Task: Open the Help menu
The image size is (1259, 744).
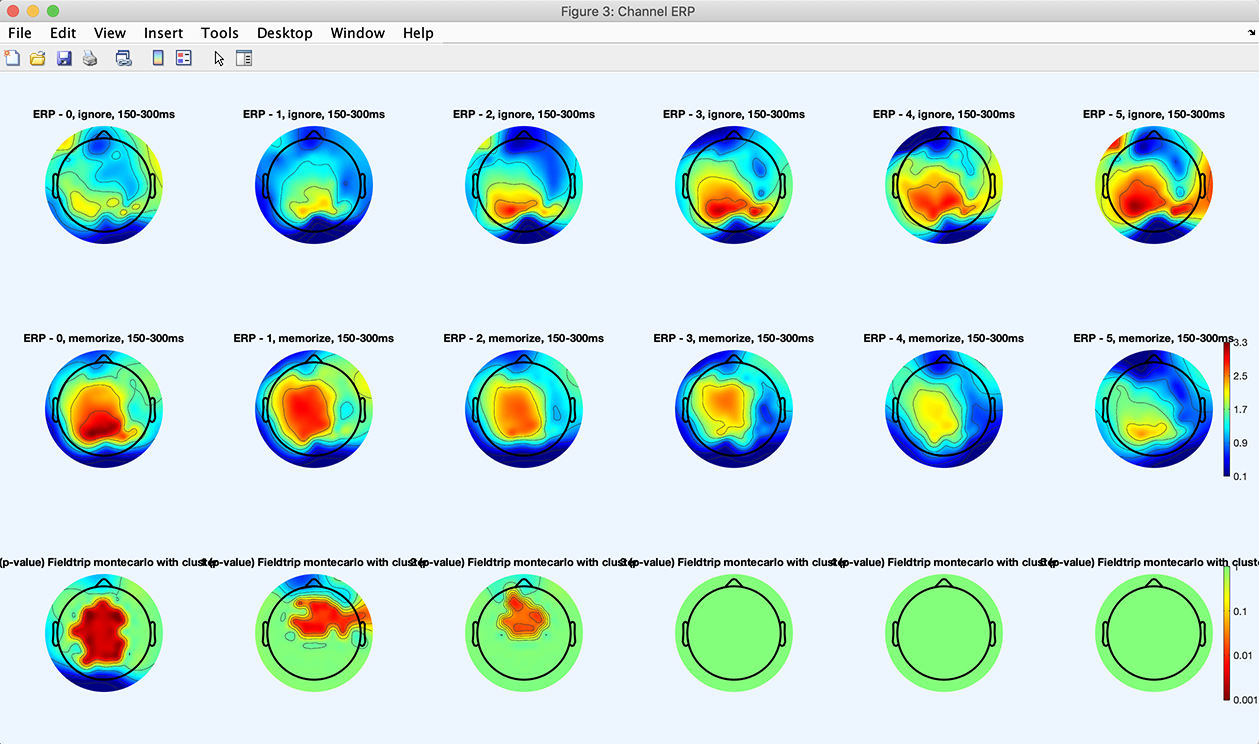Action: pyautogui.click(x=418, y=33)
